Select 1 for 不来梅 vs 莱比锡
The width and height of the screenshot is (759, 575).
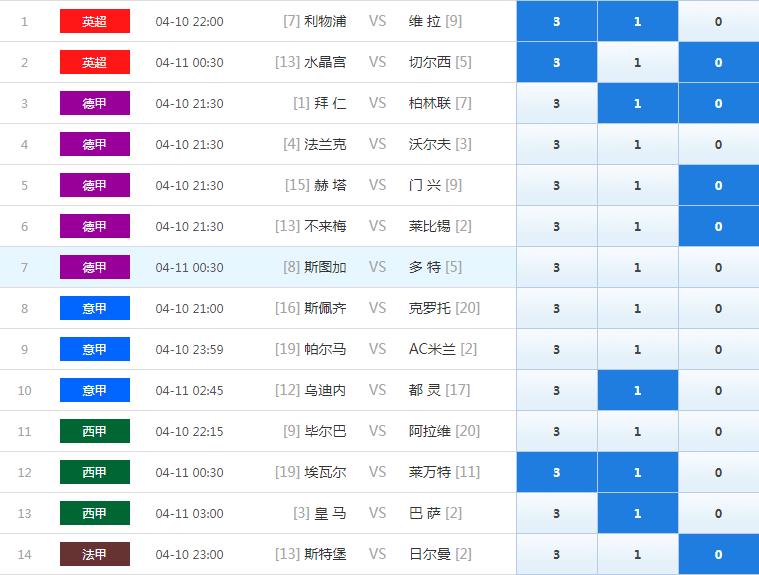coord(638,227)
